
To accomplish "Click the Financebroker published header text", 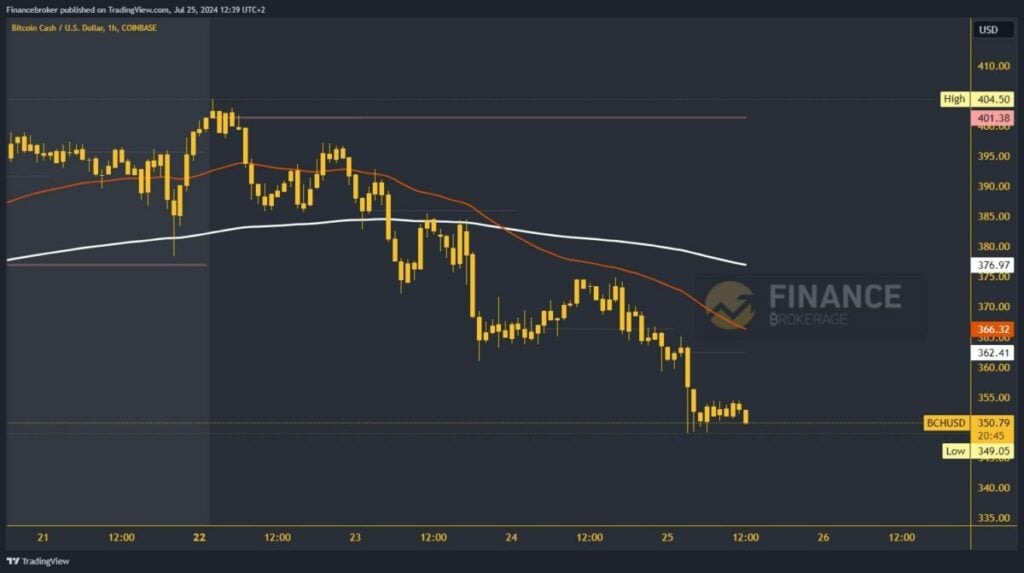I will [x=135, y=10].
